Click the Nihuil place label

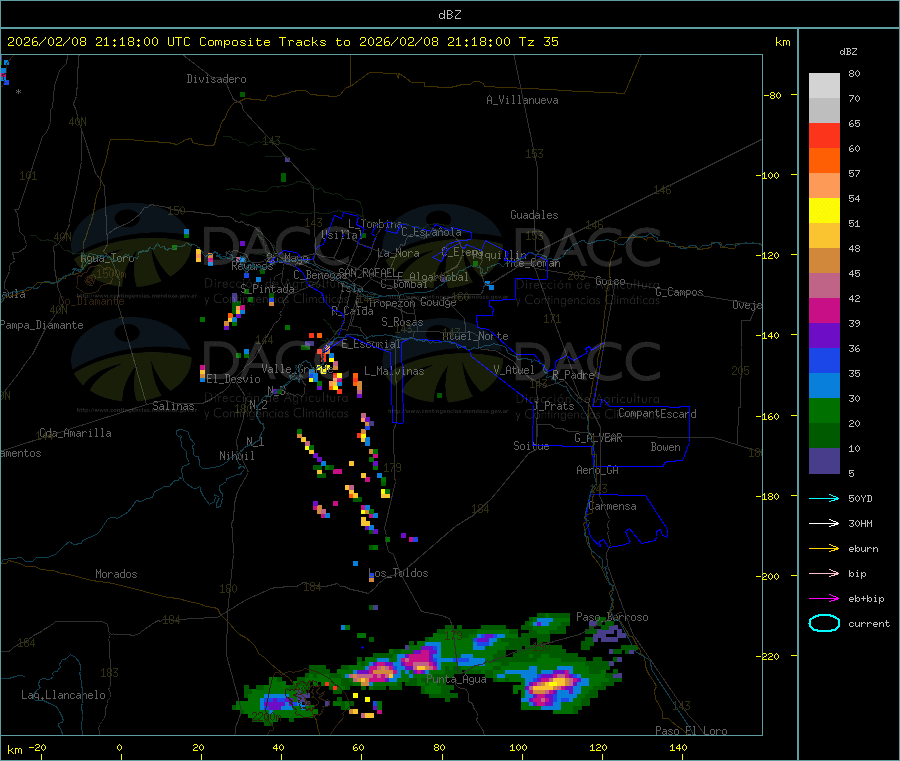click(237, 456)
